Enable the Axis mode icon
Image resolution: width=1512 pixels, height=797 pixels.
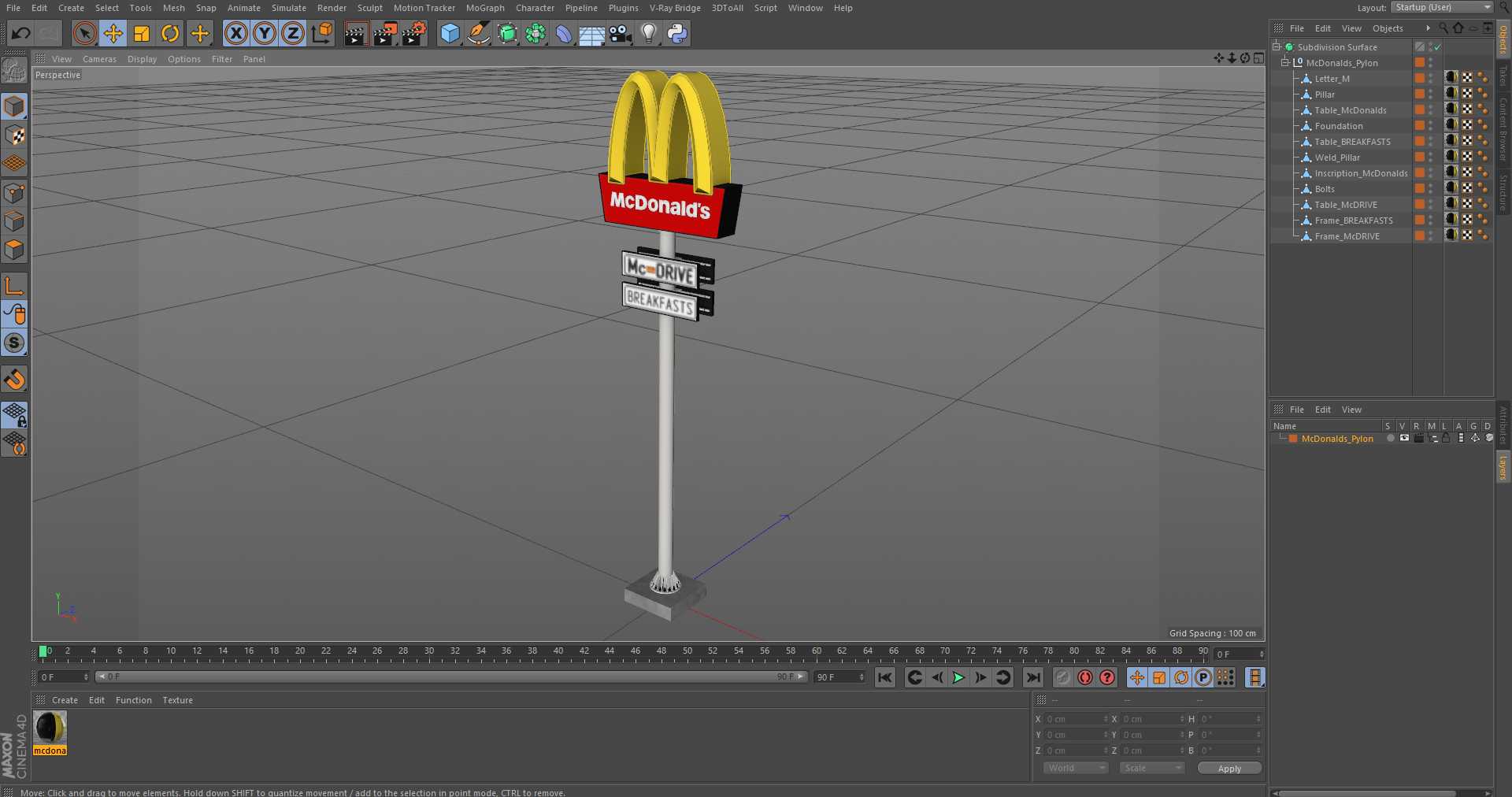click(x=14, y=285)
